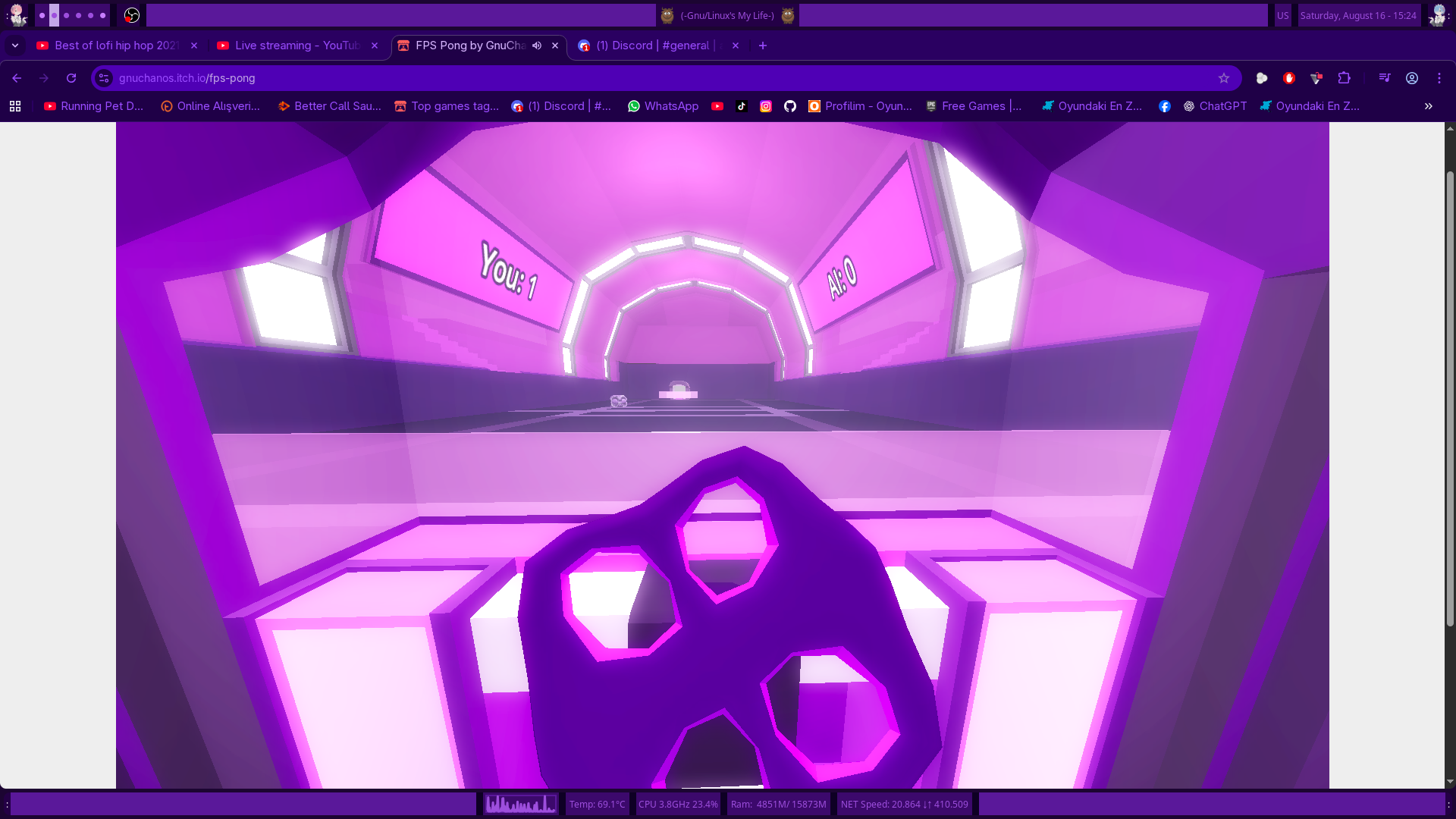
Task: Open the Extensions puzzle piece menu
Action: click(x=1344, y=78)
